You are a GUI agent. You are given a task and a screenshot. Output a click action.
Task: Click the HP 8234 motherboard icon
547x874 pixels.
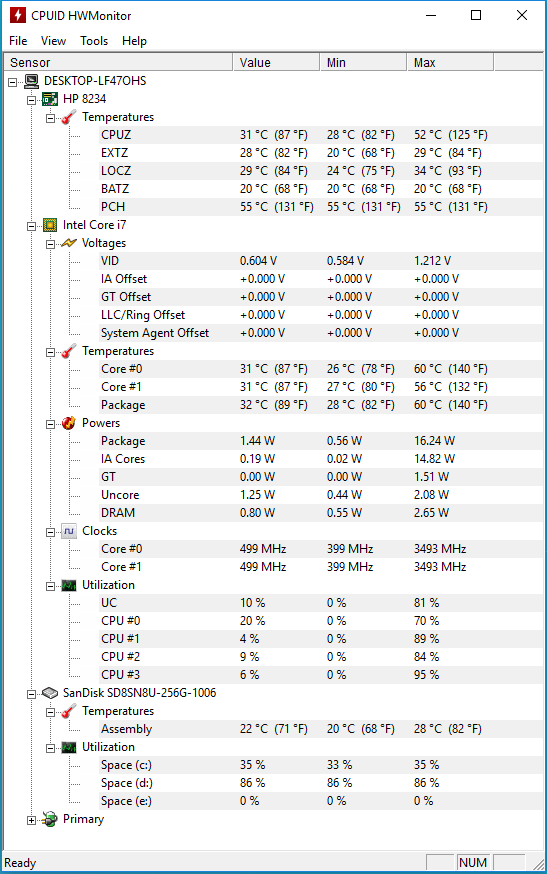[x=50, y=99]
